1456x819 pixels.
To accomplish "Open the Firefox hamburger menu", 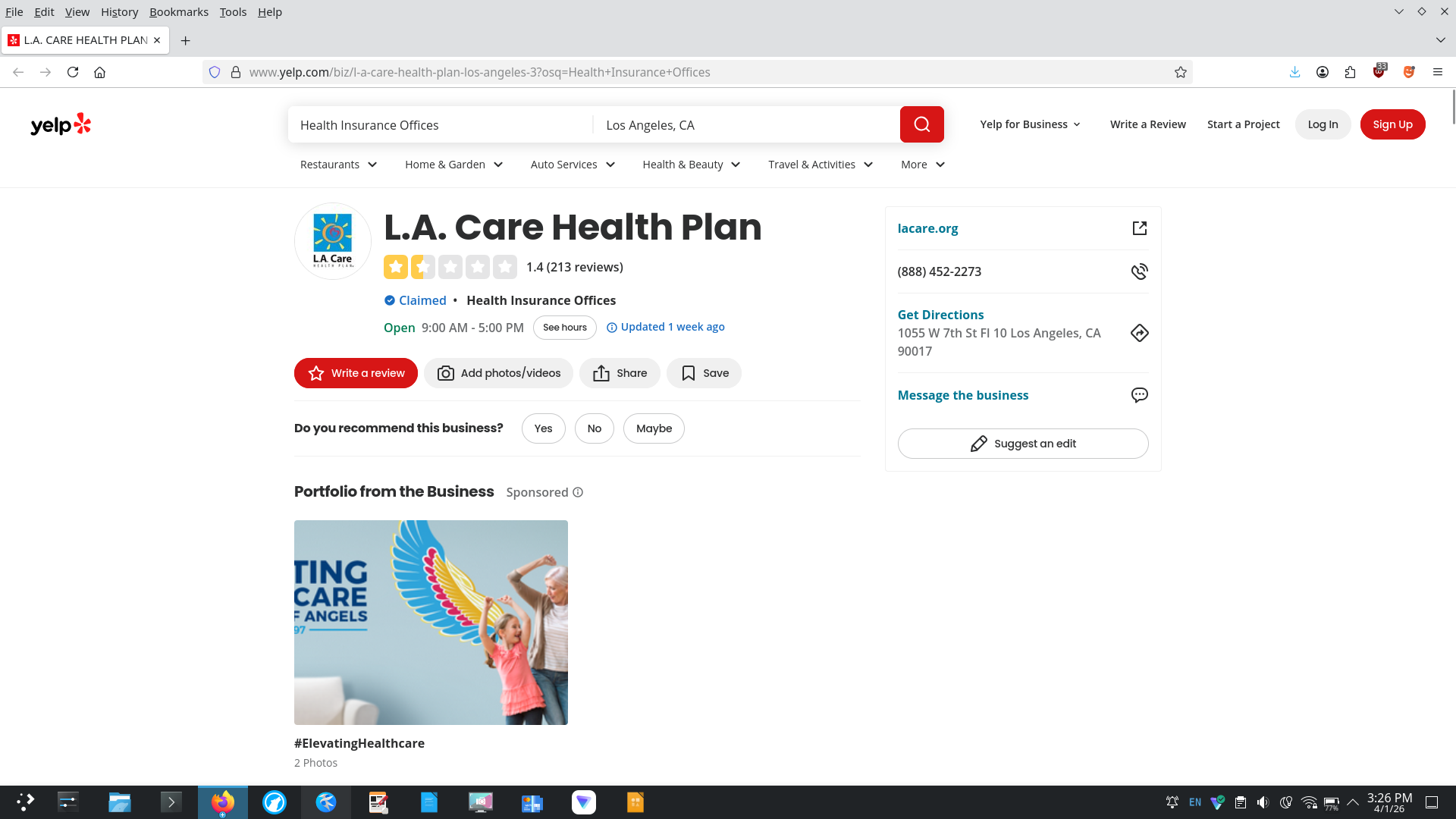I will point(1437,72).
